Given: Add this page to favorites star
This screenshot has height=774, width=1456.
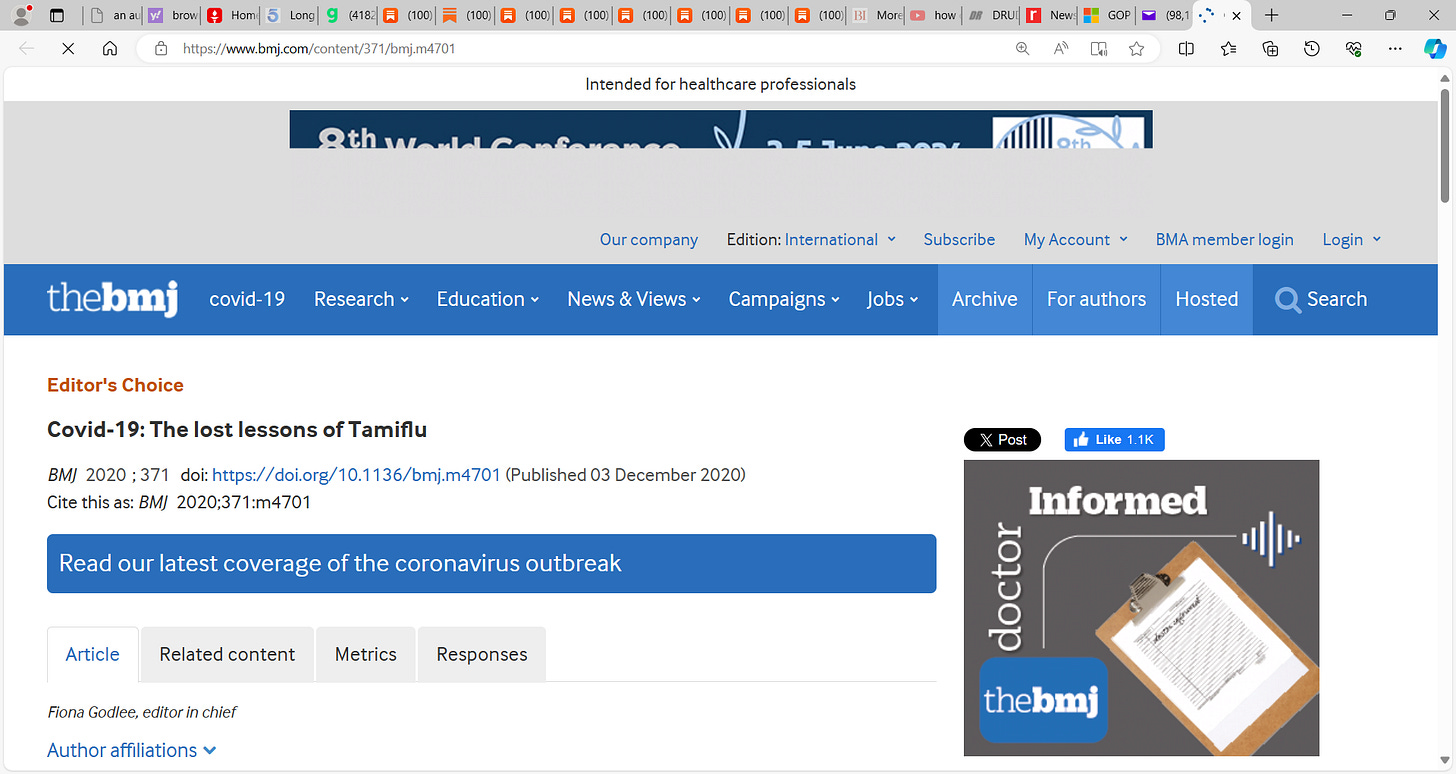Looking at the screenshot, I should click(1136, 48).
